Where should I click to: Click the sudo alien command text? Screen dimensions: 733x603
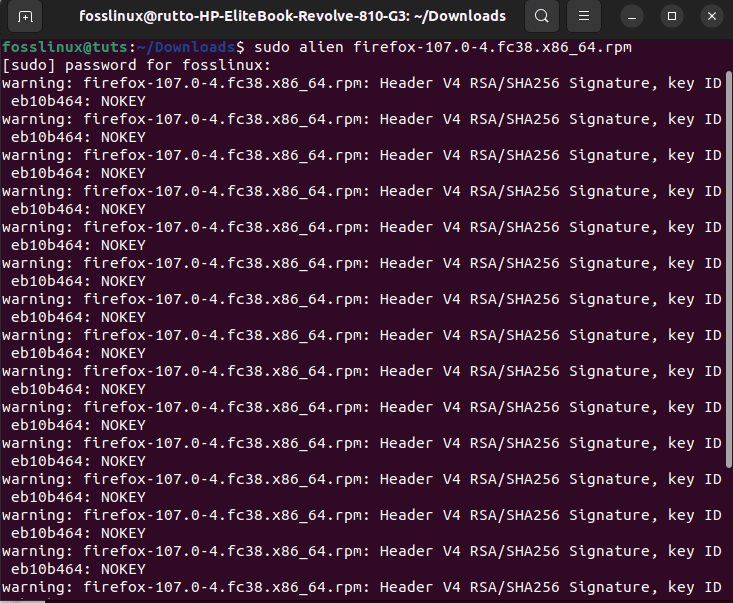[443, 47]
